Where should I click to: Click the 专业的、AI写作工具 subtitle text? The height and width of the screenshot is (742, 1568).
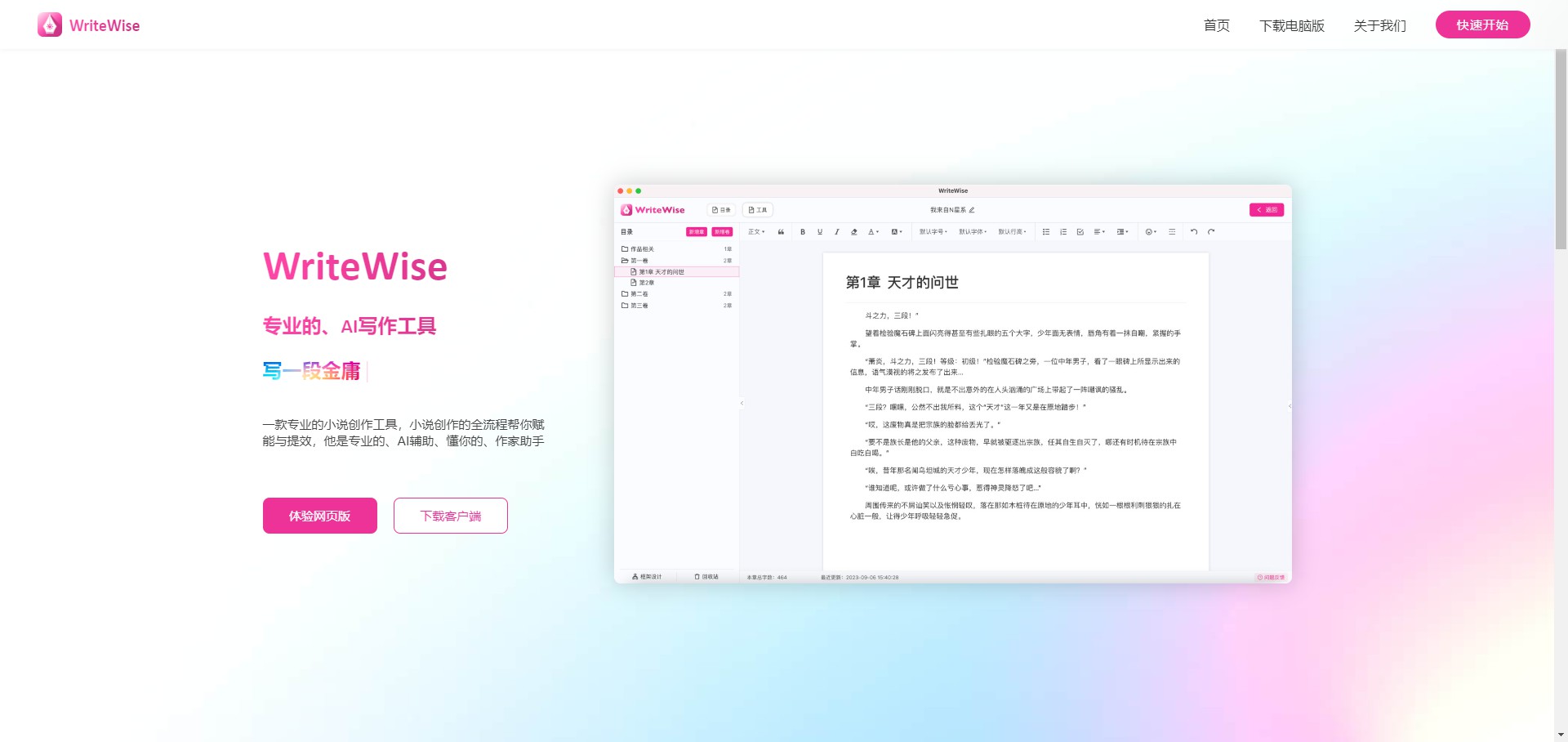click(350, 326)
